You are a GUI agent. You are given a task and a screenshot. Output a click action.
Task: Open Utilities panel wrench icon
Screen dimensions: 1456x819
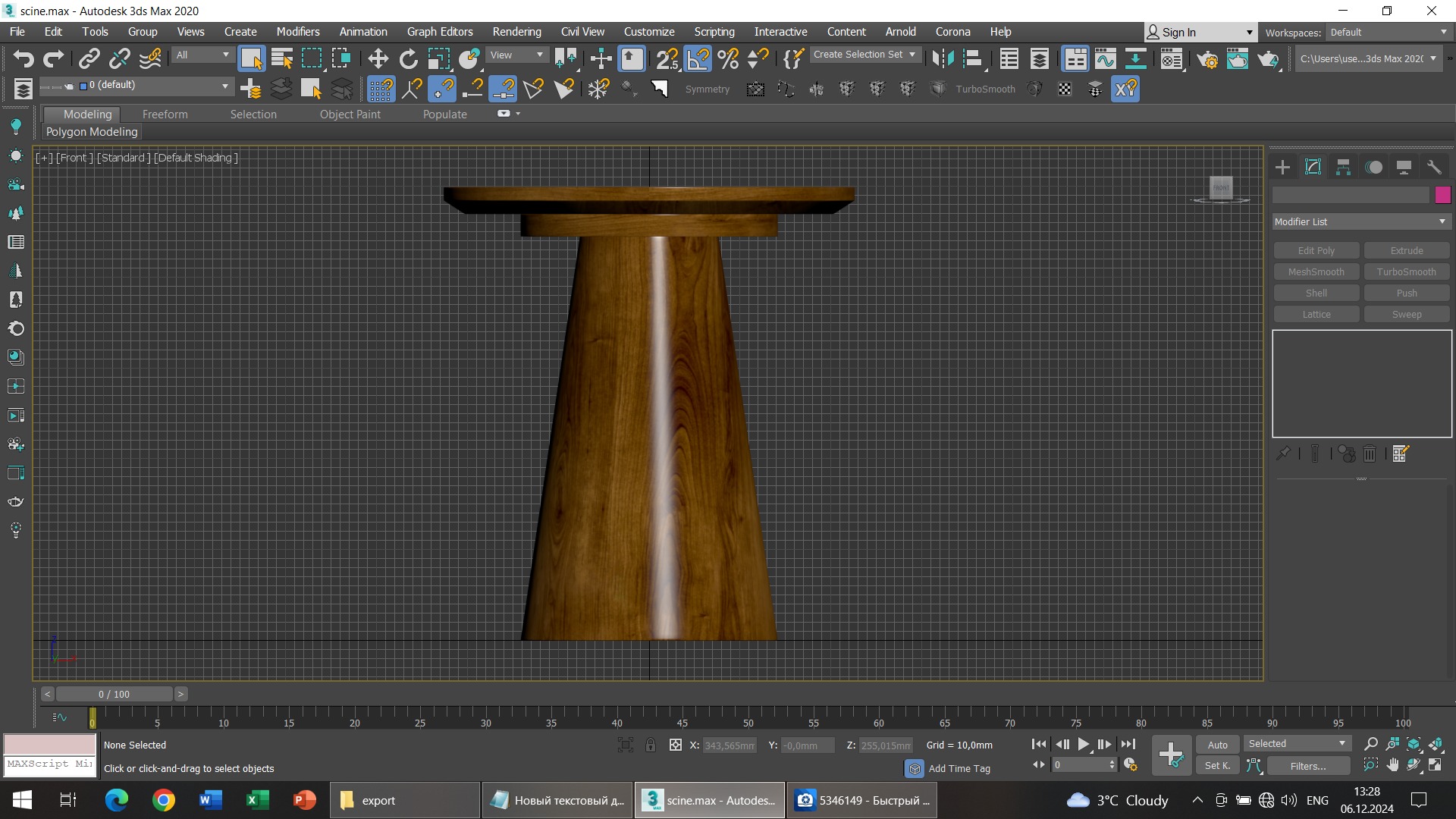(1434, 167)
